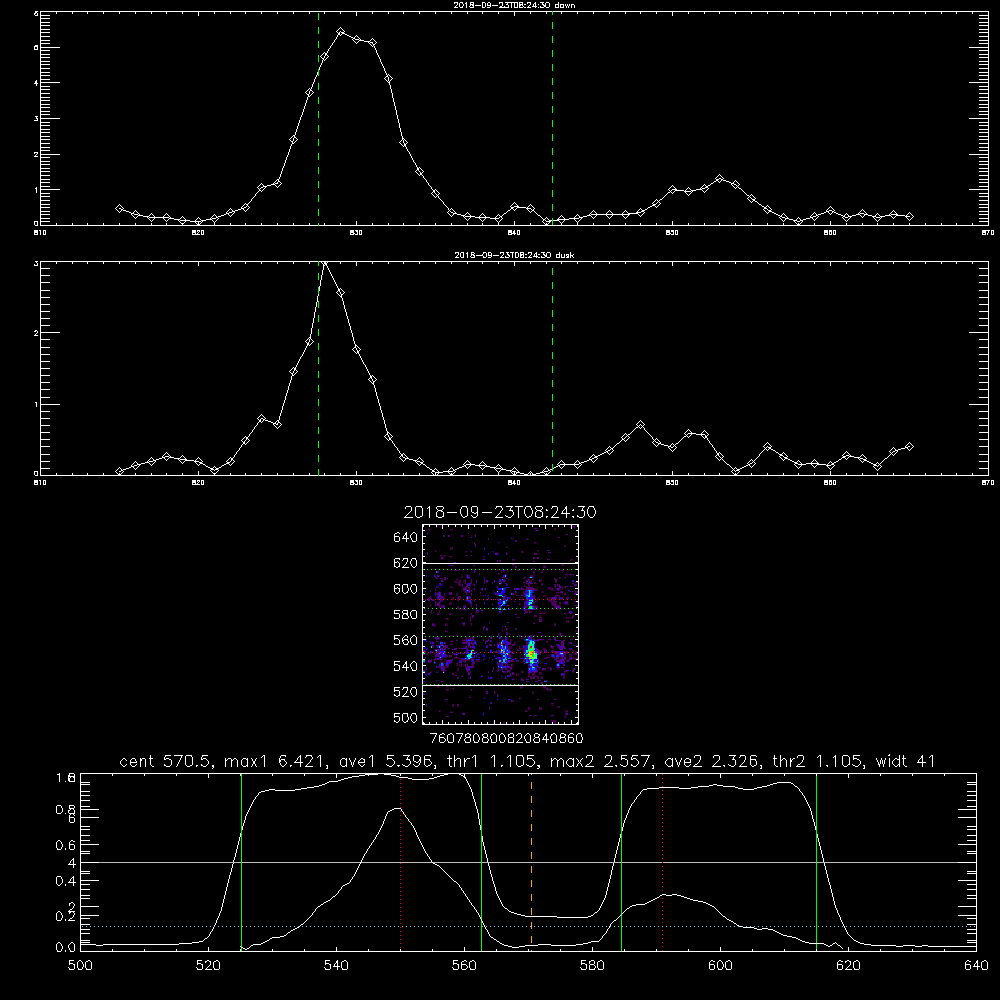Click the "640" label on spectral image y-axis
This screenshot has width=1000, height=1000.
click(406, 538)
